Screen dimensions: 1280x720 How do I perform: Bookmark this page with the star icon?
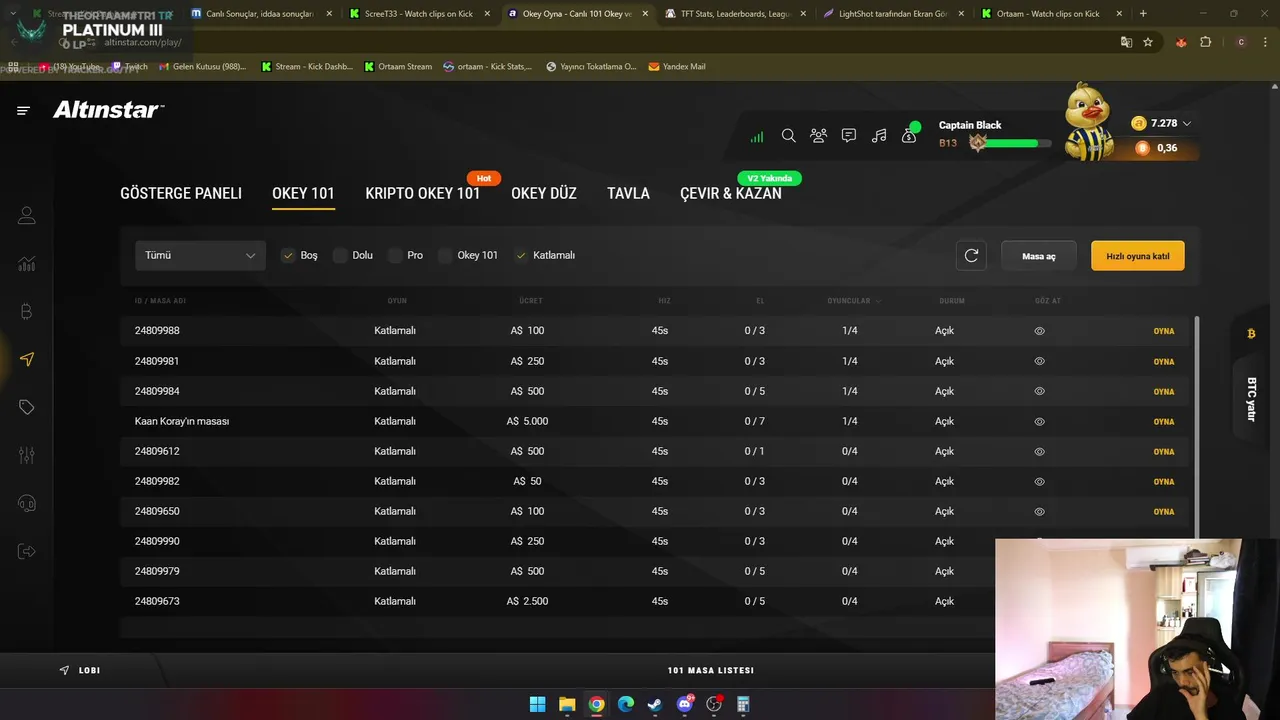click(x=1148, y=42)
